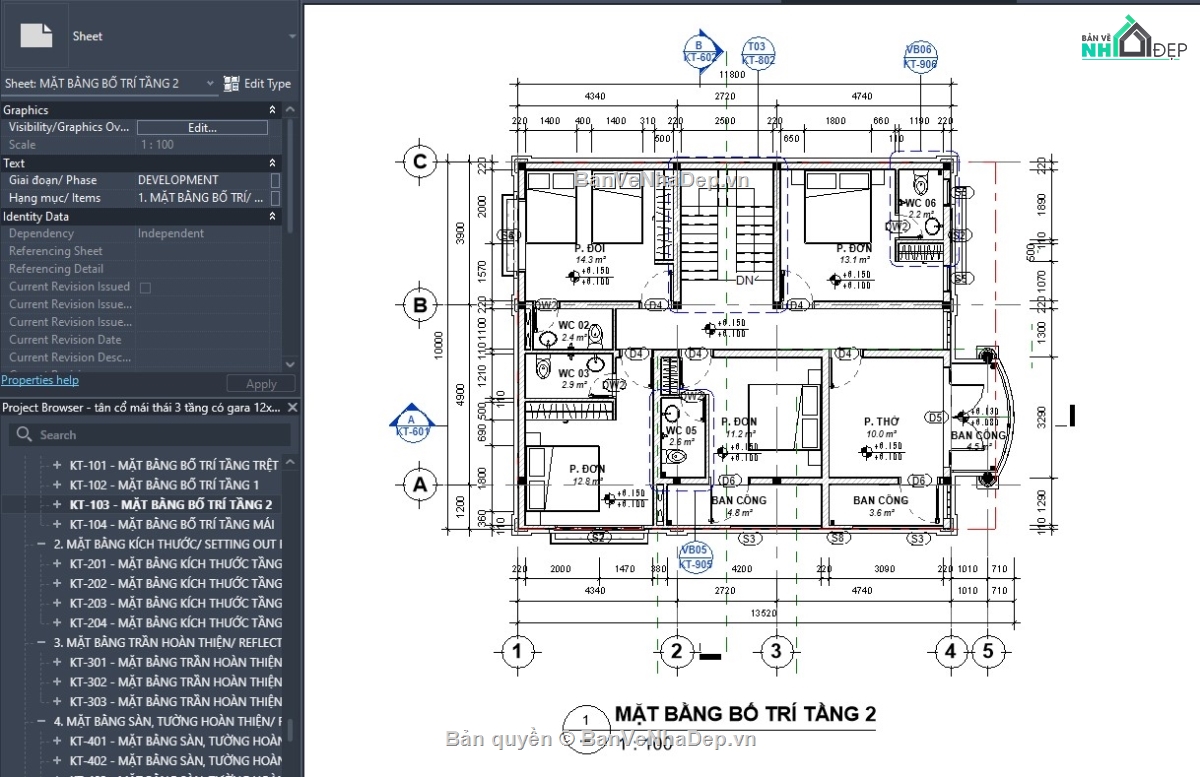
Task: Select grid bubble A
Action: (420, 485)
